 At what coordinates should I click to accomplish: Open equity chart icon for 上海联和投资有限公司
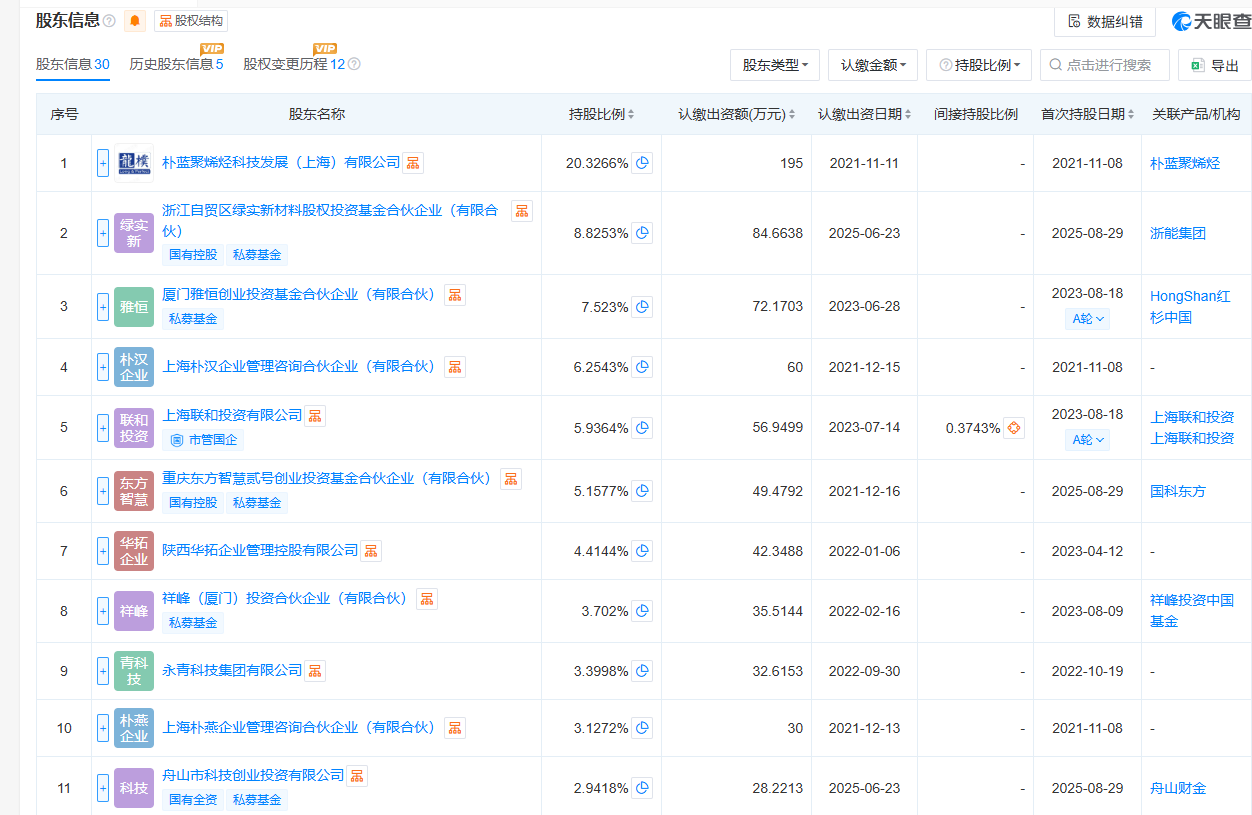coord(316,415)
